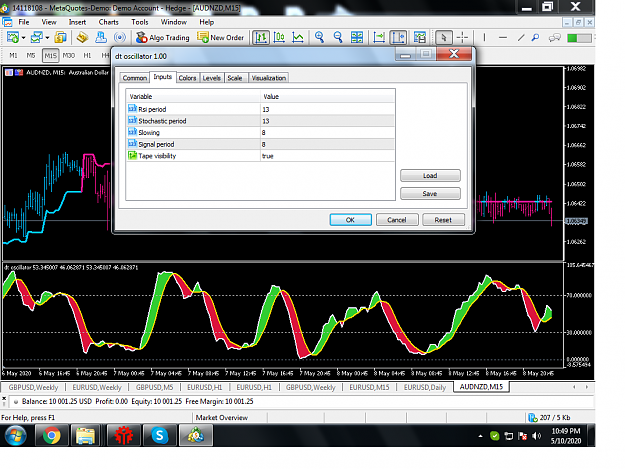This screenshot has width=625, height=469.
Task: Select the Rsi period value cell
Action: (327, 109)
